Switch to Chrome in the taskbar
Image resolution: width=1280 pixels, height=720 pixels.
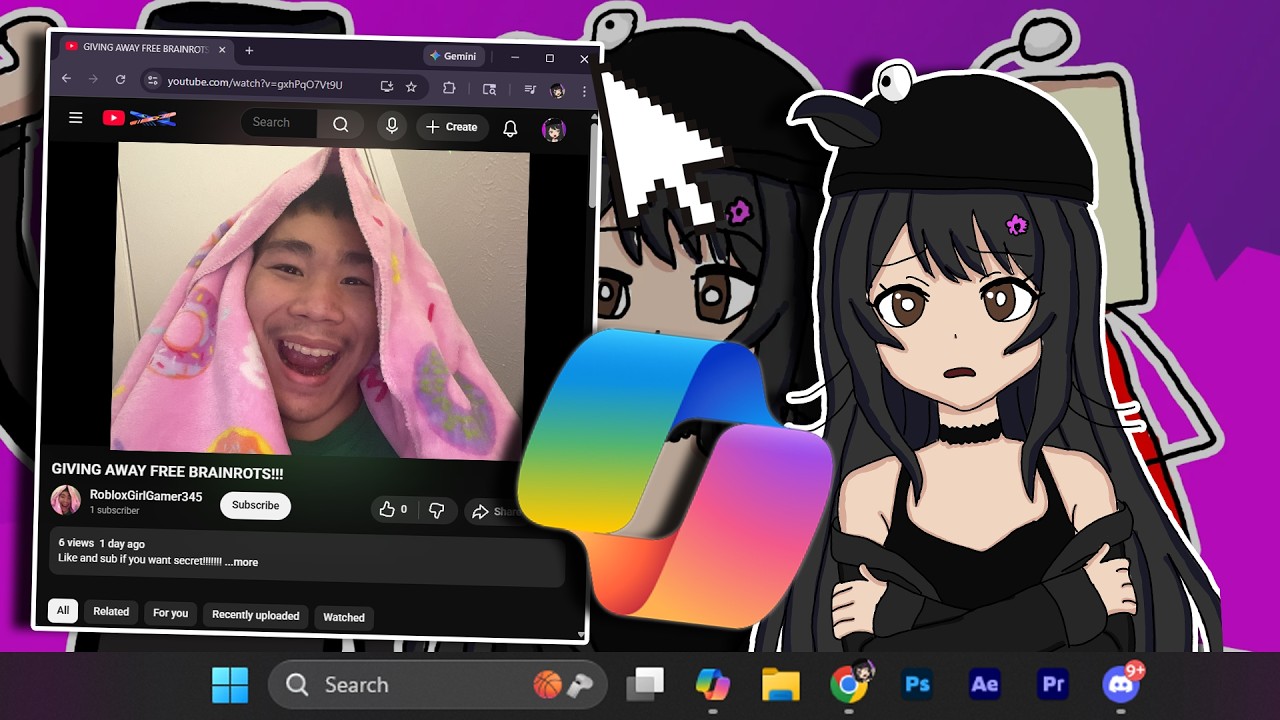[x=848, y=685]
